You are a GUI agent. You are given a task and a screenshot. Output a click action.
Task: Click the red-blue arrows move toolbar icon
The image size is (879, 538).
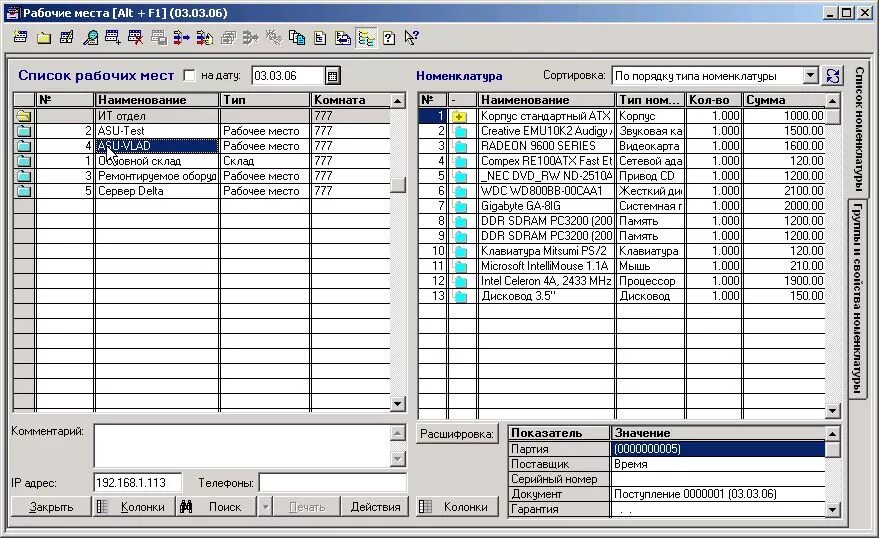(x=182, y=38)
